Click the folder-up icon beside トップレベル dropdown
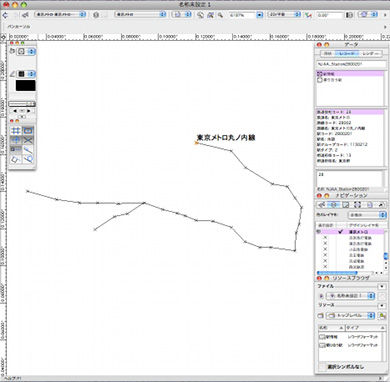Image resolution: width=390 pixels, height=382 pixels. click(320, 315)
